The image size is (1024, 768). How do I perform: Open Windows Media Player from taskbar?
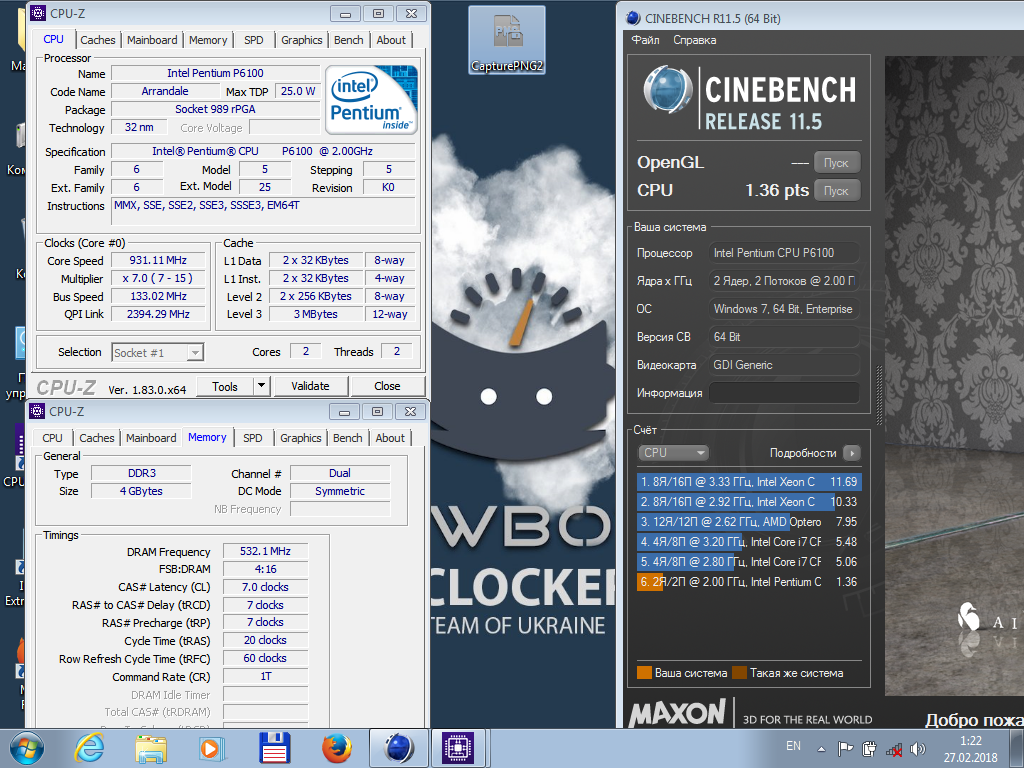tap(212, 748)
